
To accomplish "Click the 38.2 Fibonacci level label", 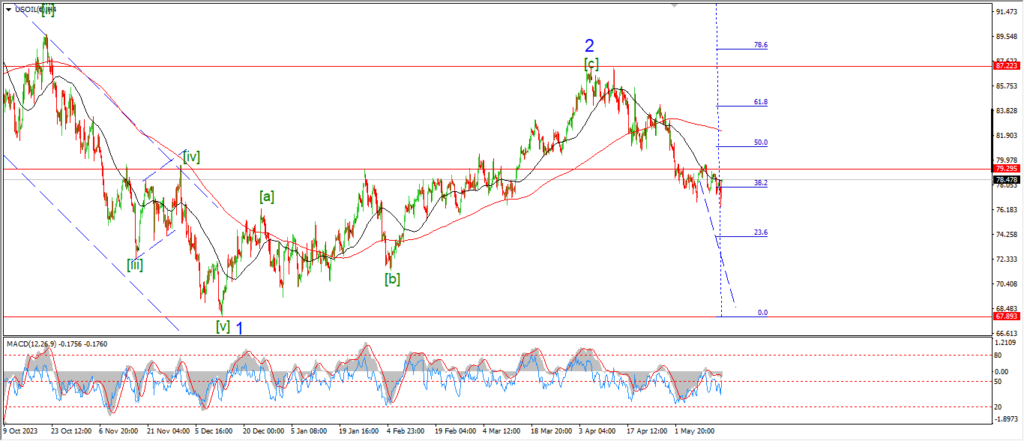I will (760, 183).
